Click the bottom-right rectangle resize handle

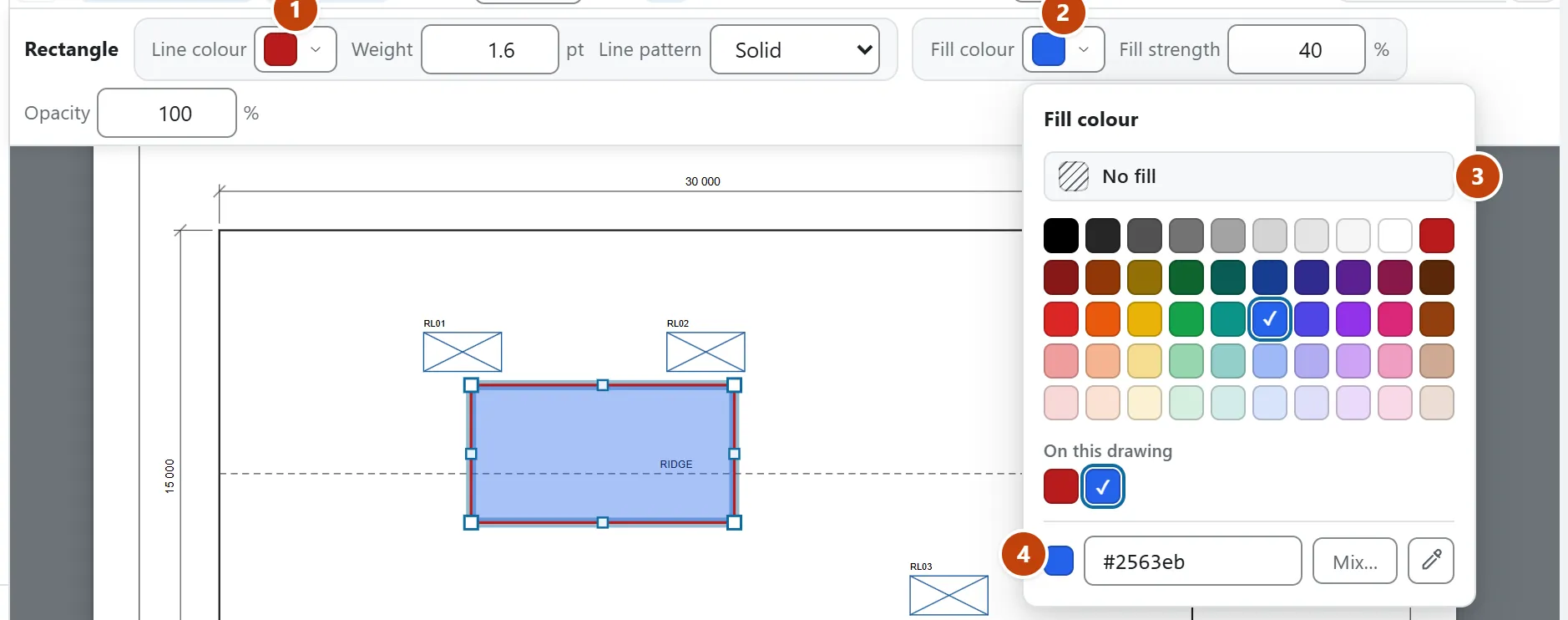735,522
